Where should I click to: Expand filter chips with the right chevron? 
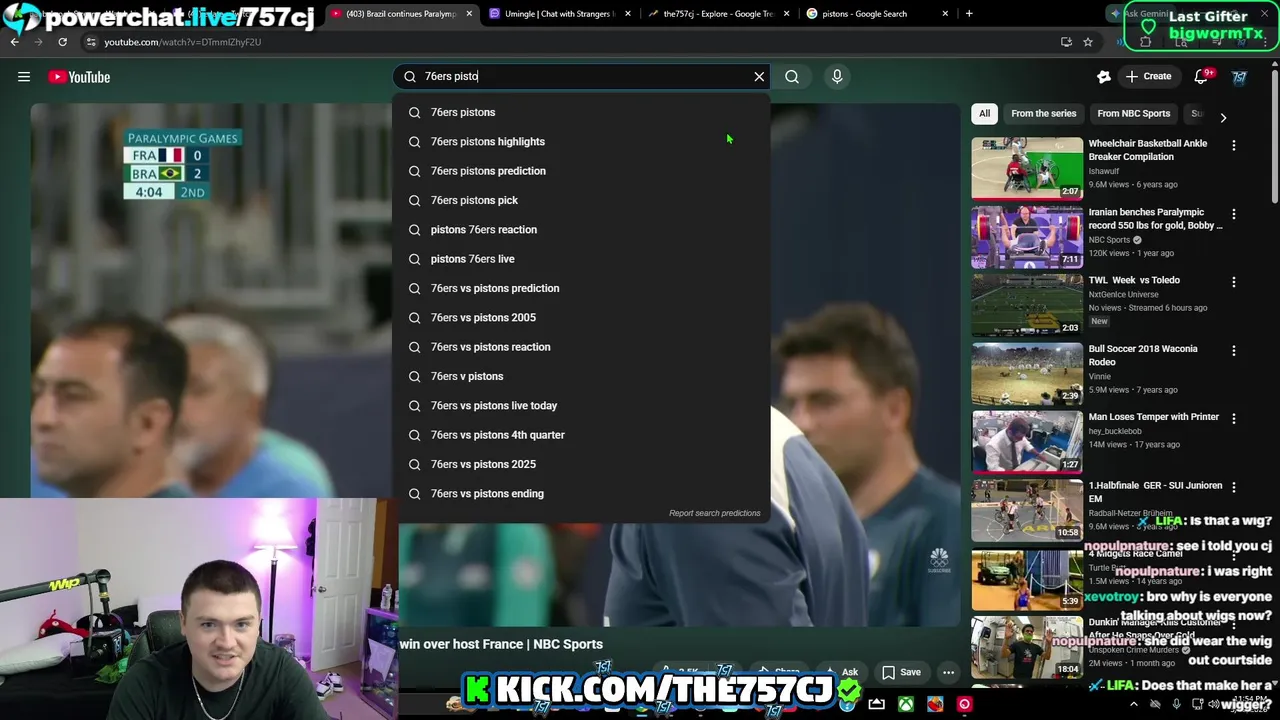click(x=1223, y=117)
